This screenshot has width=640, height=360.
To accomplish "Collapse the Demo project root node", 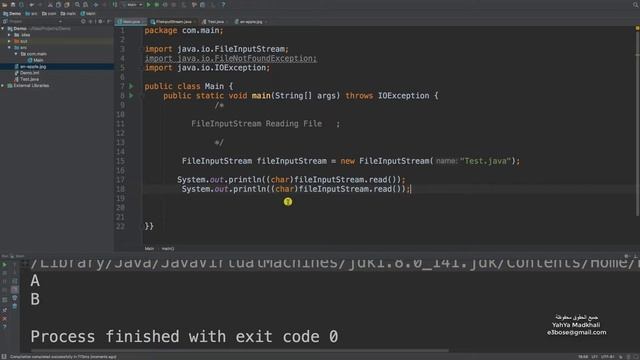I will coord(3,29).
